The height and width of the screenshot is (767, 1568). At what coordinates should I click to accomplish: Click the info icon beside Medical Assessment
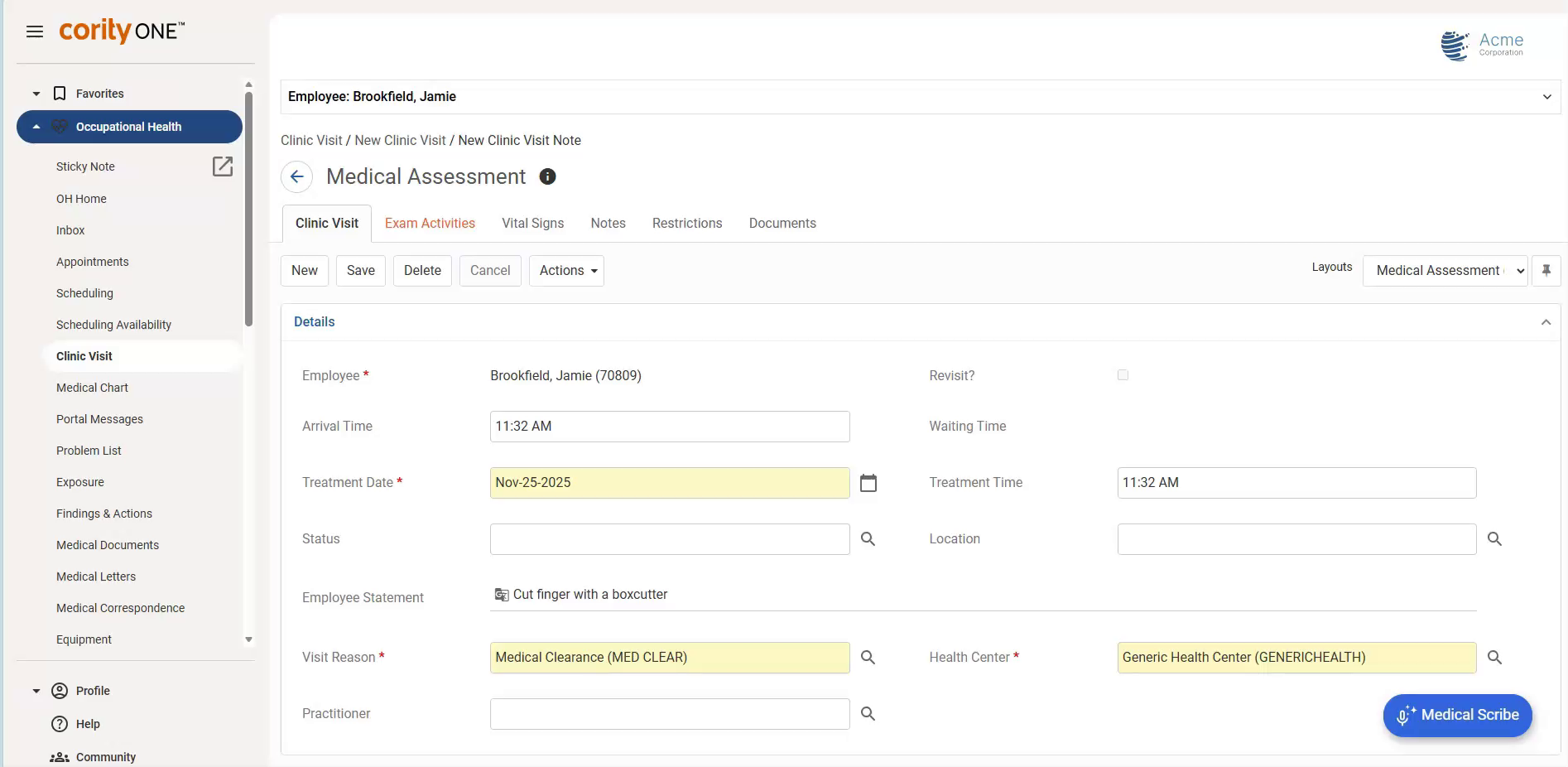(547, 176)
